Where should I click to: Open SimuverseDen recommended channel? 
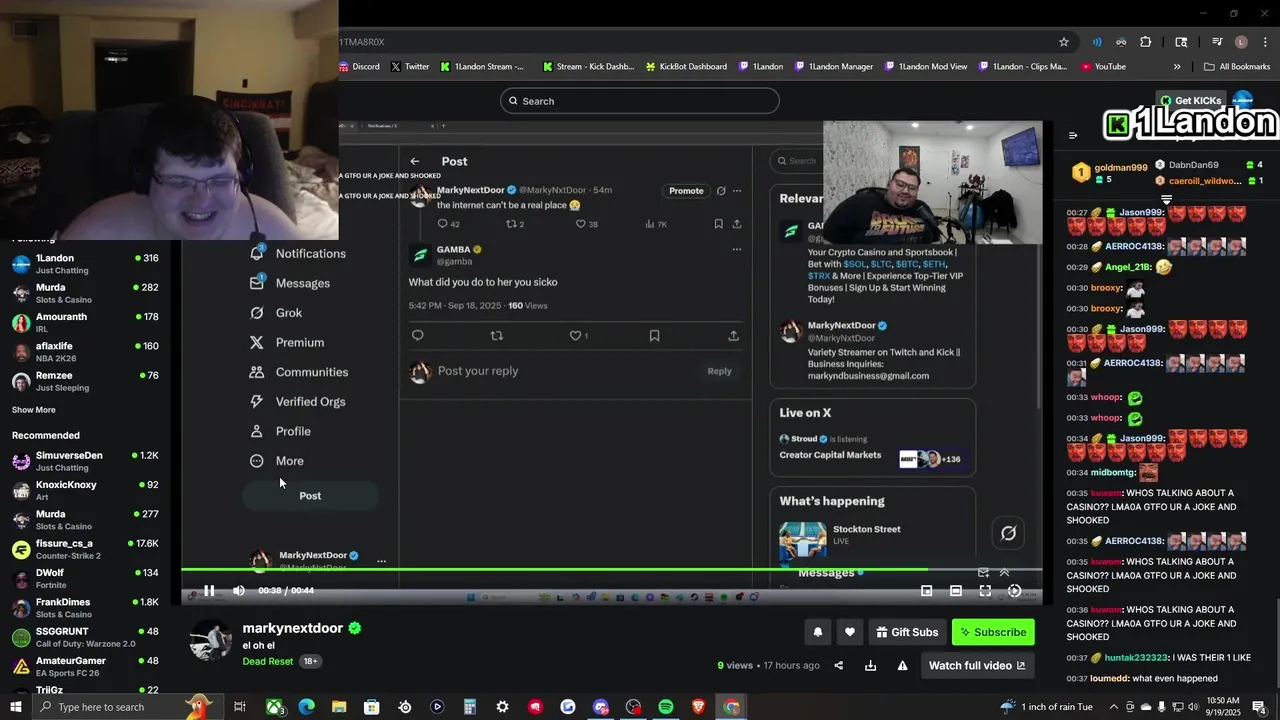pos(85,461)
